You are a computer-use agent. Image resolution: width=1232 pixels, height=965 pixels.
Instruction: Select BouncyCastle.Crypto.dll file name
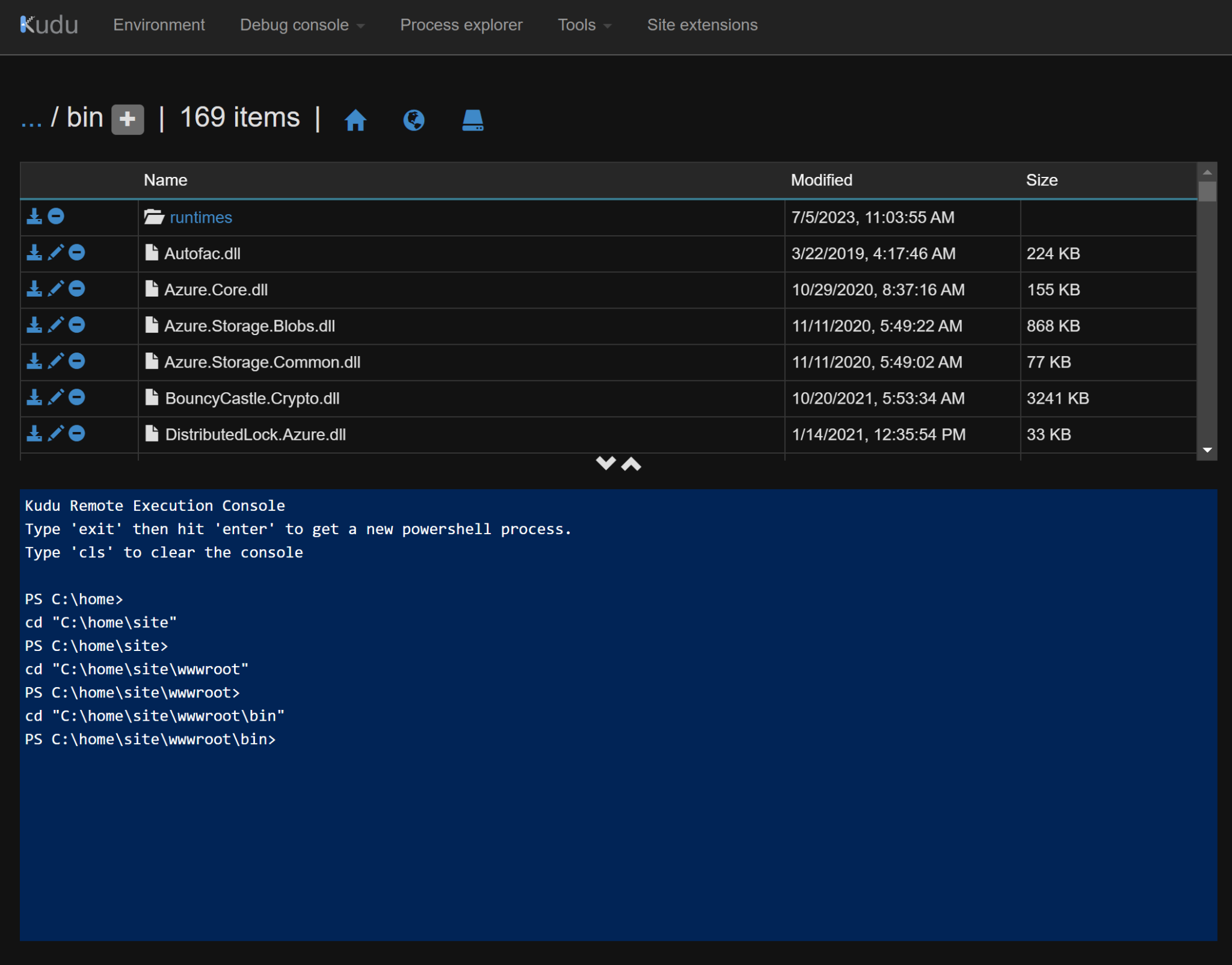pyautogui.click(x=252, y=398)
